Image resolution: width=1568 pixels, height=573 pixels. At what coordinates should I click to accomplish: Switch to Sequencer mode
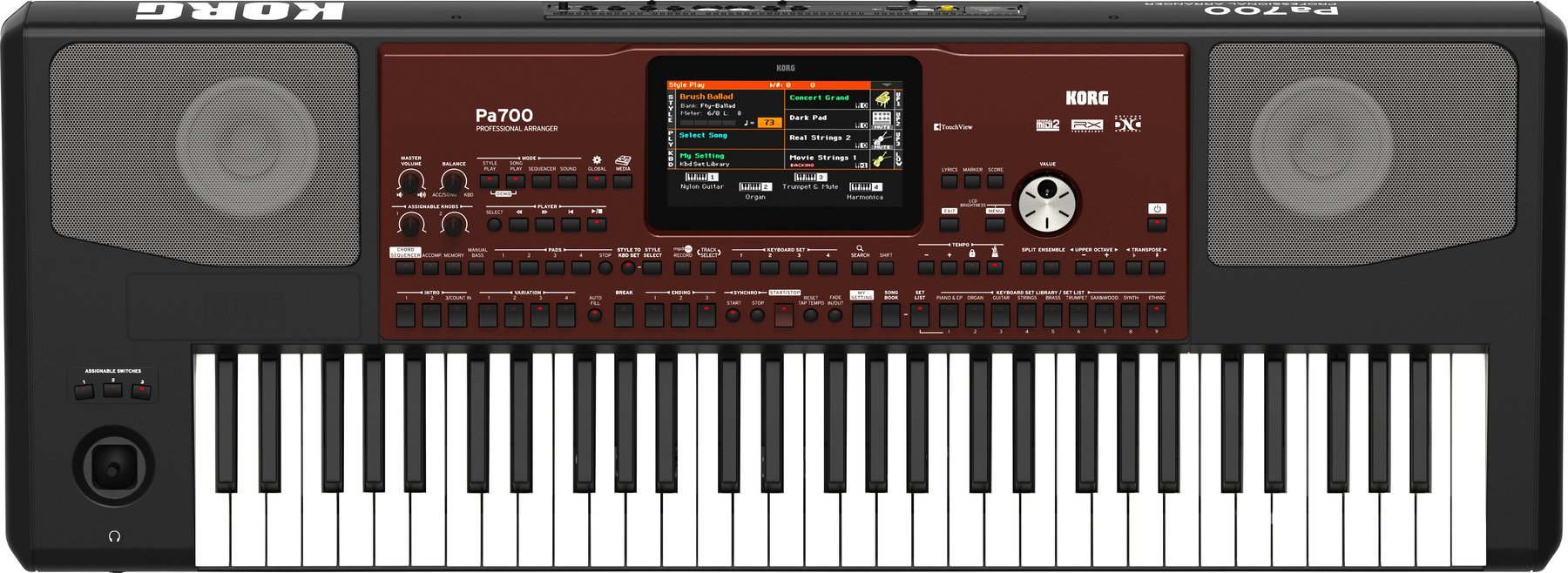[x=542, y=181]
